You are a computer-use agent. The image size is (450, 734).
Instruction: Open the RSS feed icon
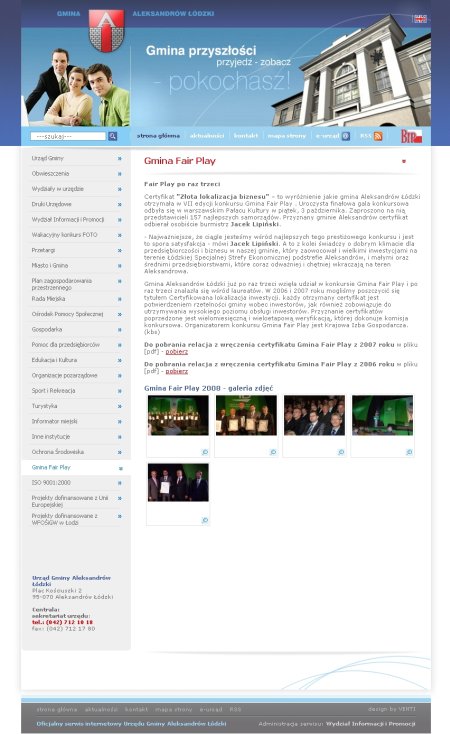pyautogui.click(x=378, y=136)
